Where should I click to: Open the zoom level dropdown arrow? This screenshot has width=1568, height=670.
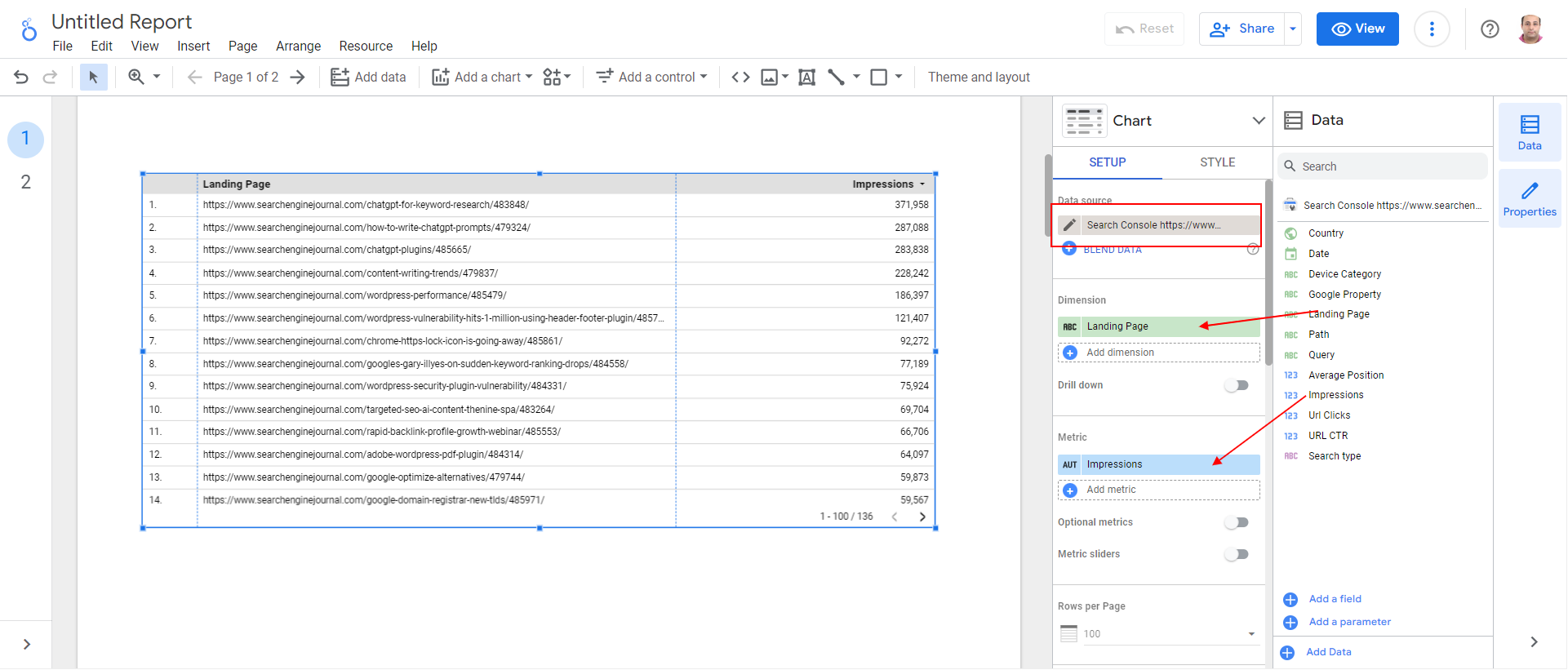coord(157,77)
